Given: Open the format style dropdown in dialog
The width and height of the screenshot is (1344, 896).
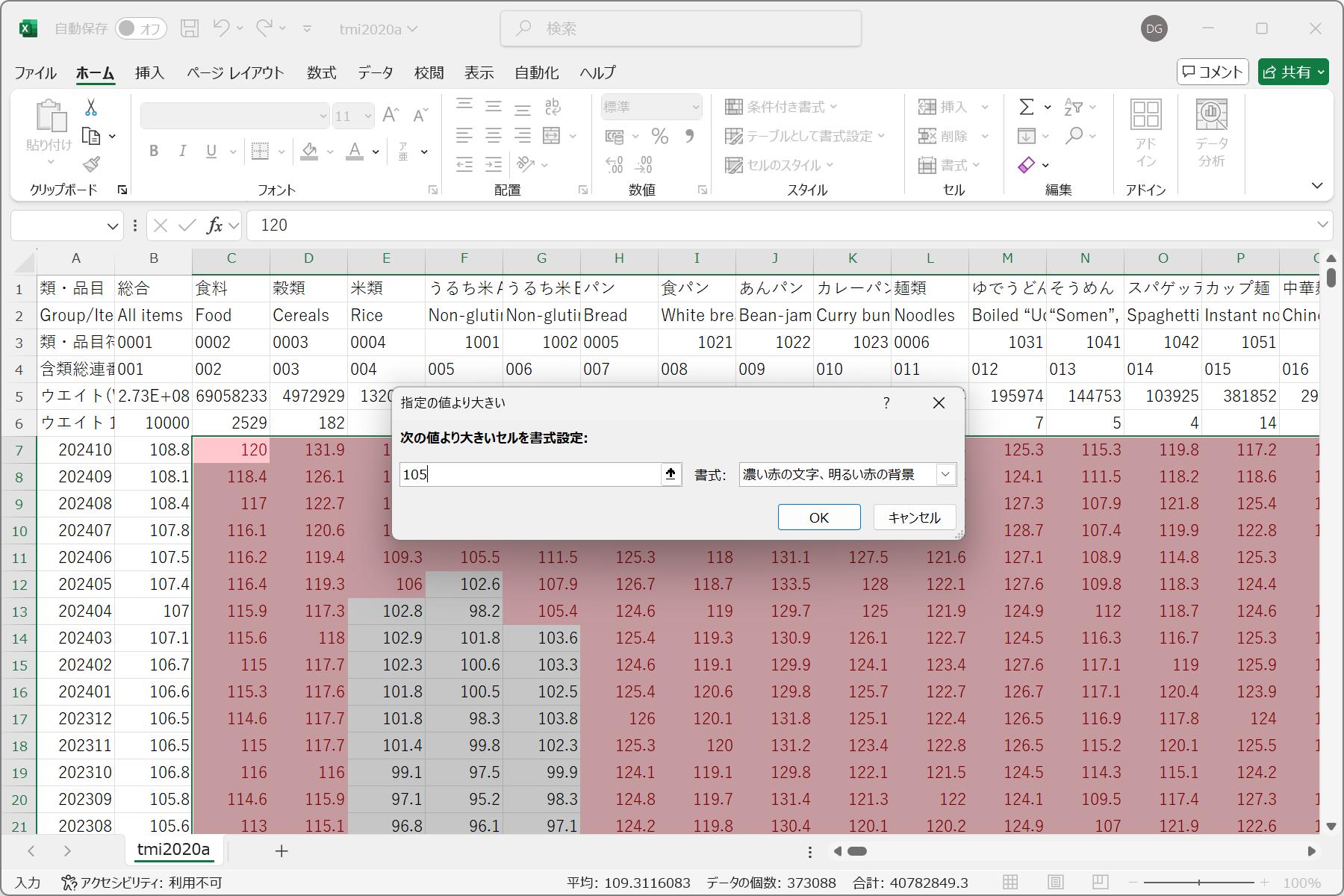Looking at the screenshot, I should (945, 474).
